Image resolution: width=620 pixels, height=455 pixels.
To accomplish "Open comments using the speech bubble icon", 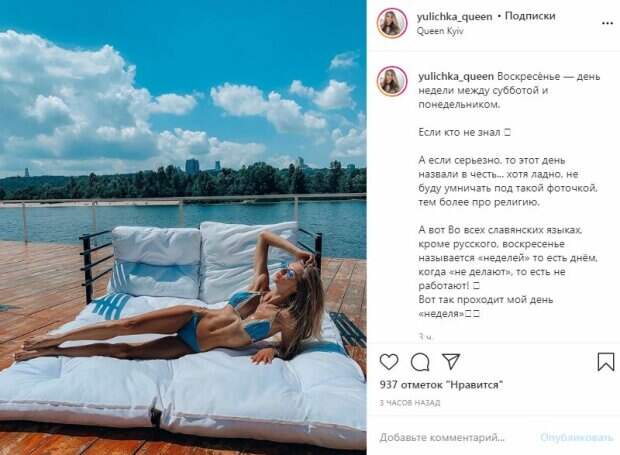I will pyautogui.click(x=420, y=362).
